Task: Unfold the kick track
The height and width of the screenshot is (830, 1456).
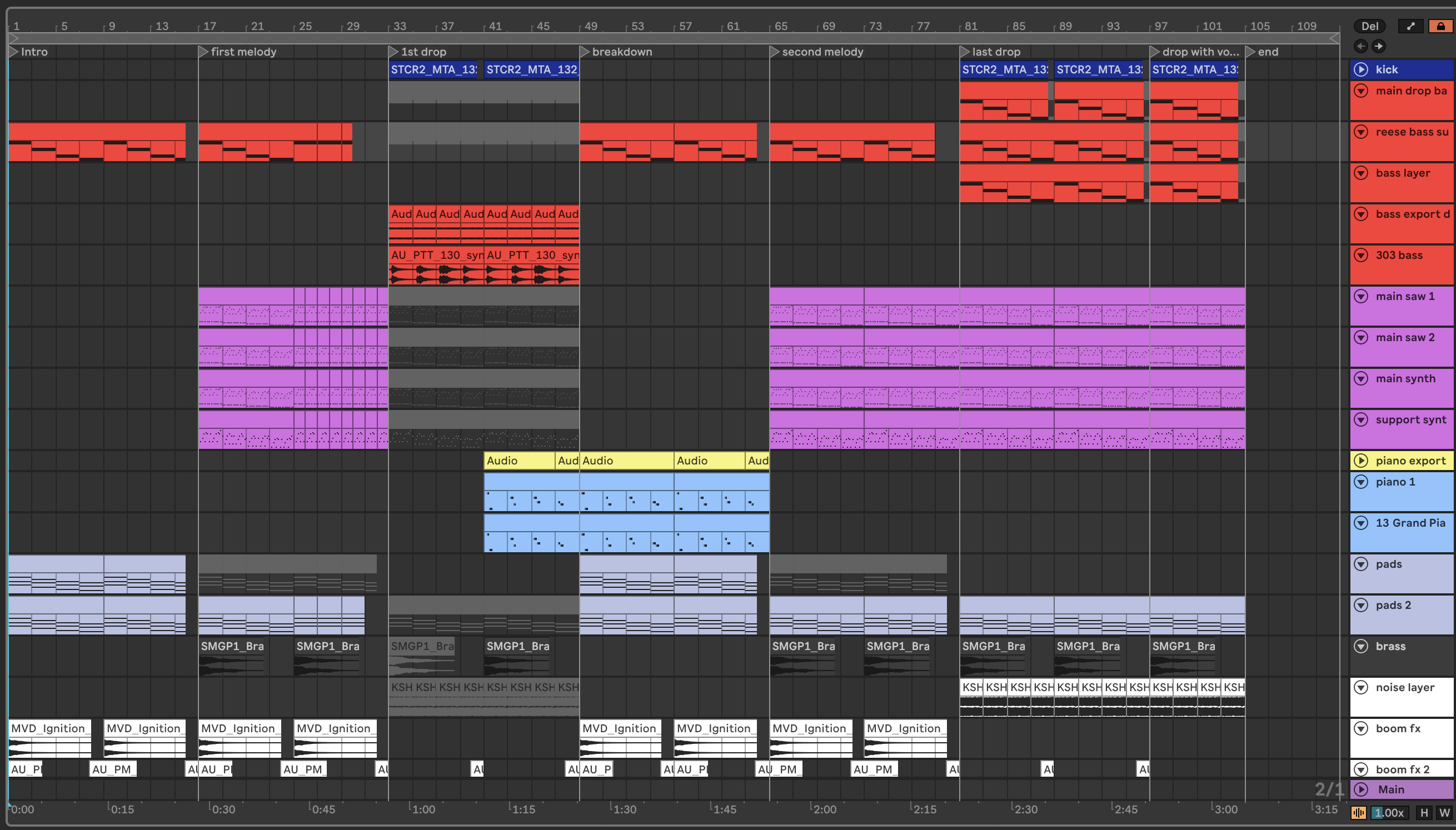Action: coord(1362,69)
